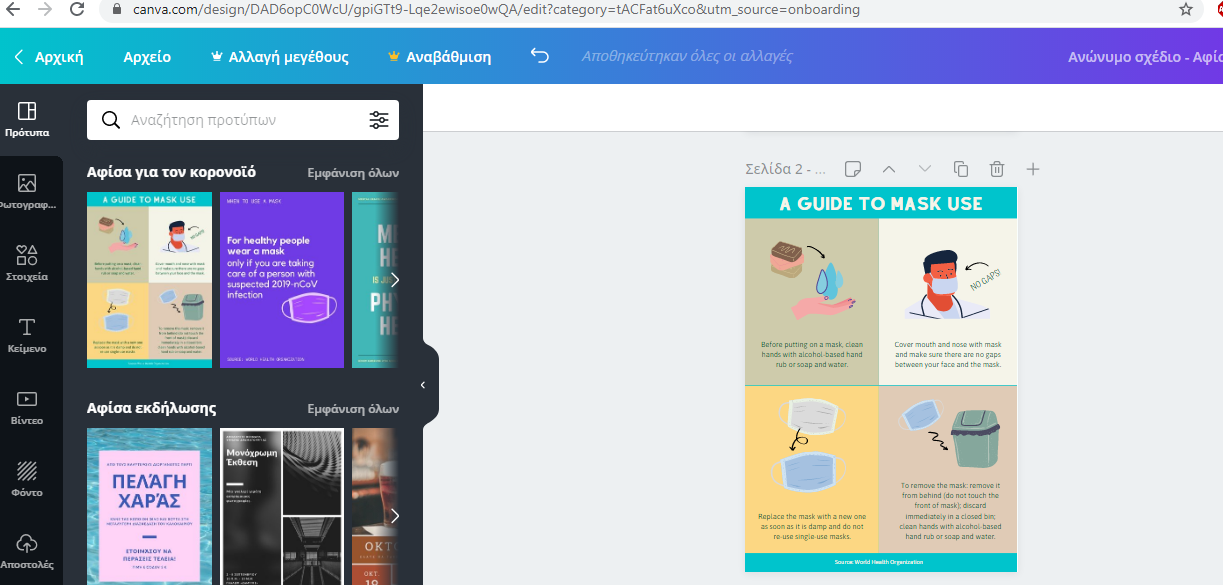This screenshot has width=1223, height=585.
Task: Add new page with plus icon
Action: click(1033, 169)
